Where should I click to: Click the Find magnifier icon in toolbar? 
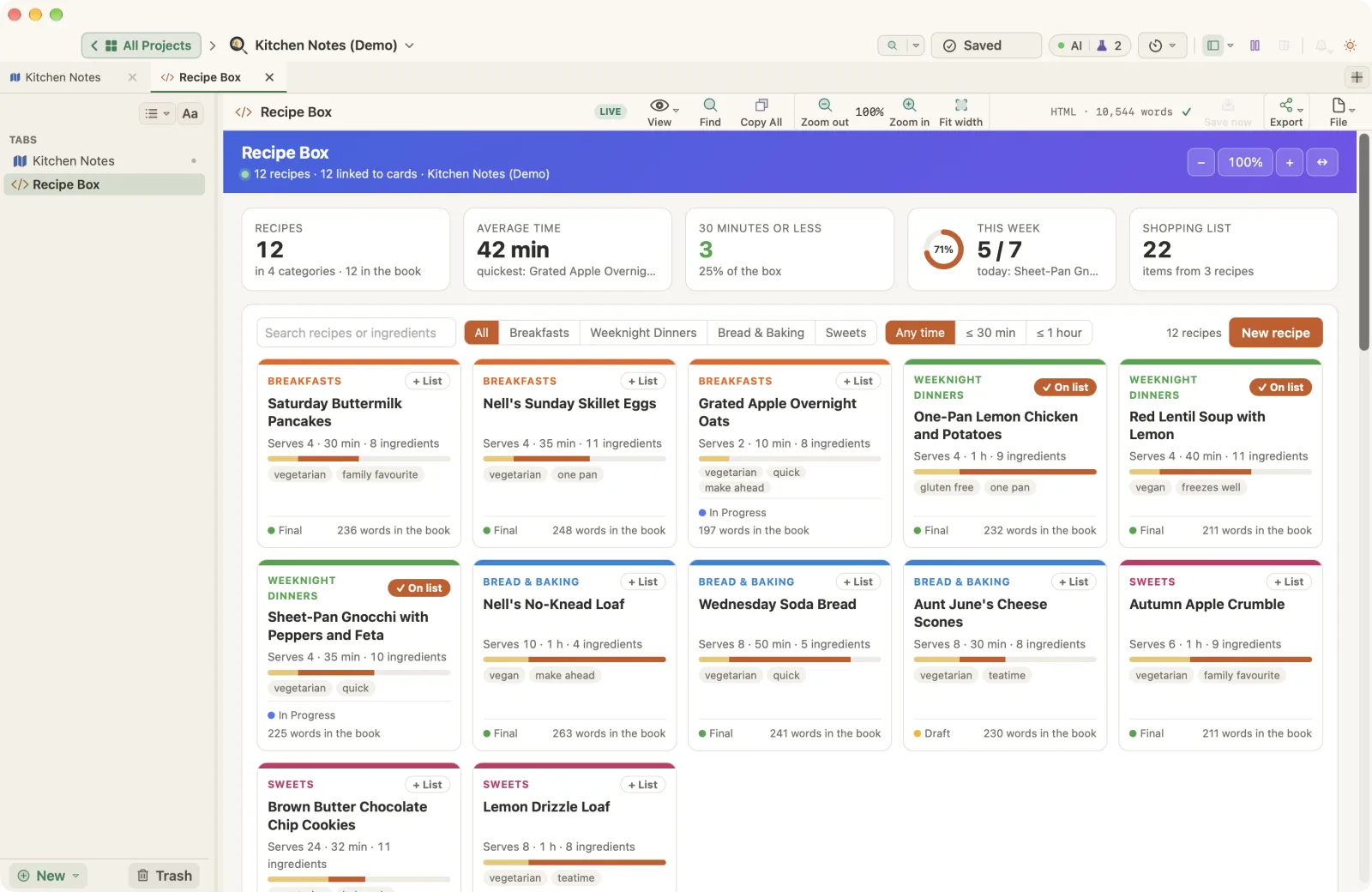(x=710, y=105)
